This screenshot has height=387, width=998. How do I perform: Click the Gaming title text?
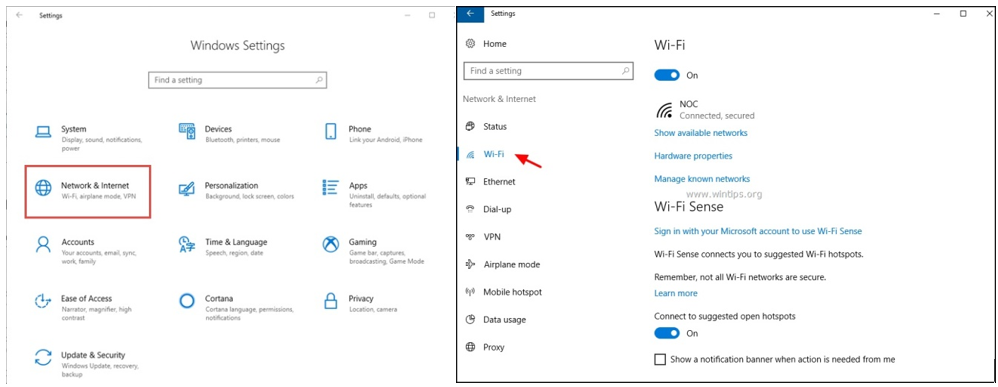363,242
